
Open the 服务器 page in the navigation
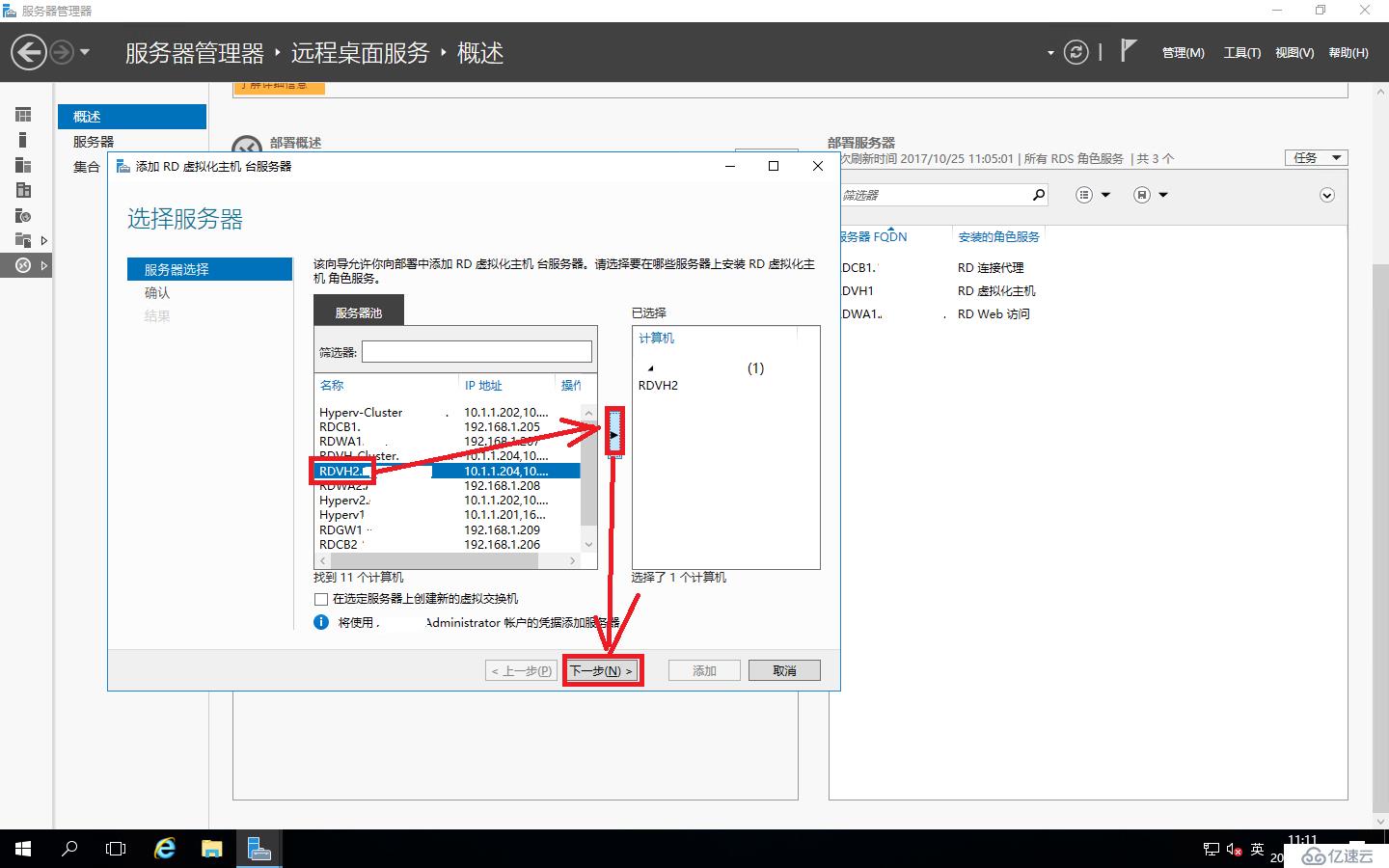[94, 142]
